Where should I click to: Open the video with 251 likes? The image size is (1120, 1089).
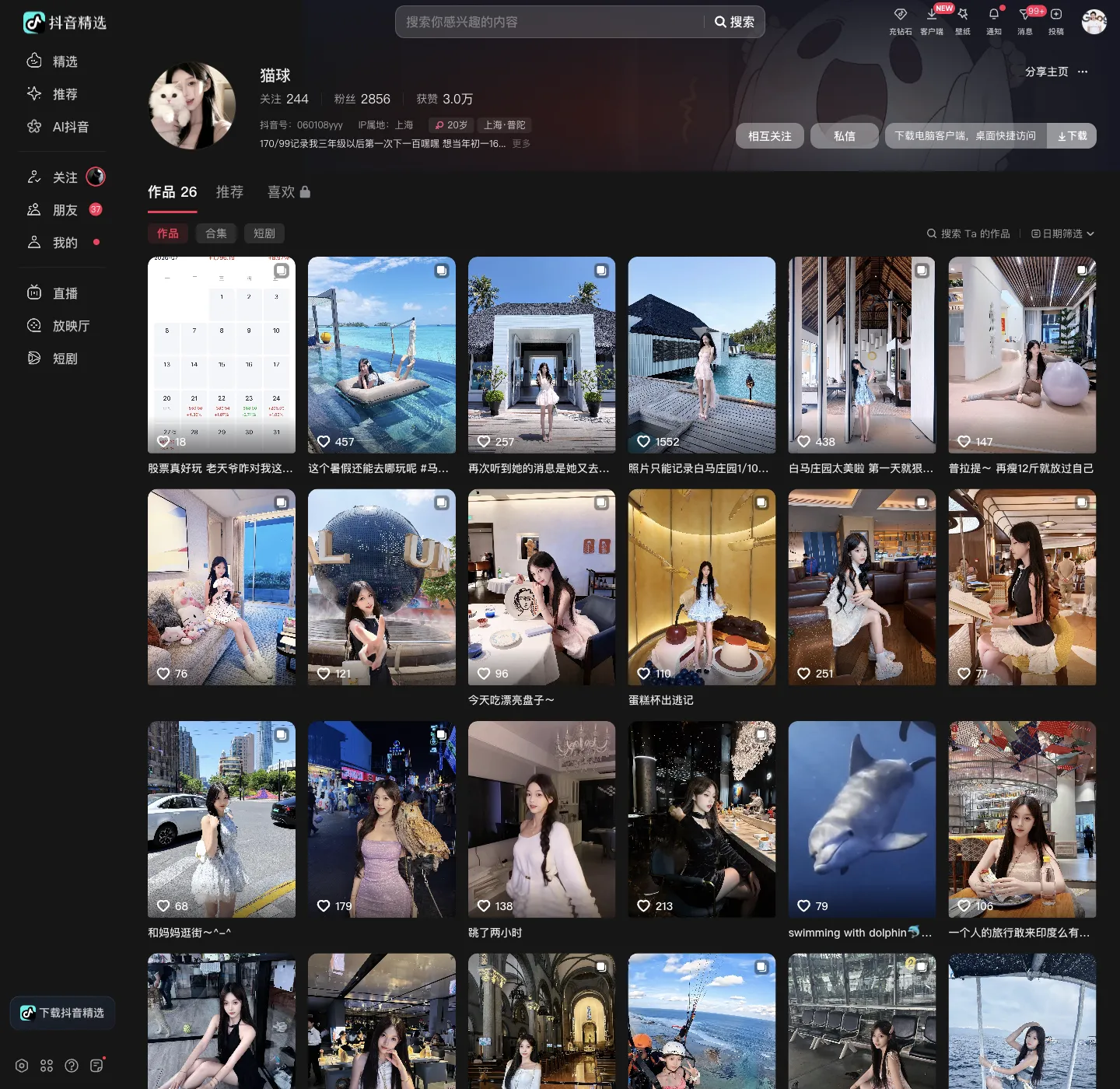[862, 587]
